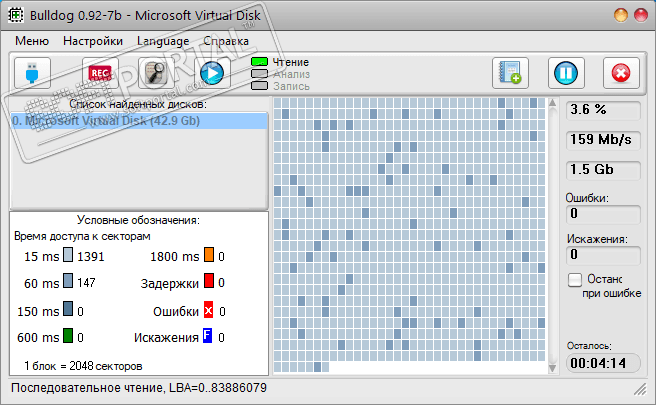Click the 1.5 Gb read amount field
Image resolution: width=656 pixels, height=405 pixels.
(603, 170)
